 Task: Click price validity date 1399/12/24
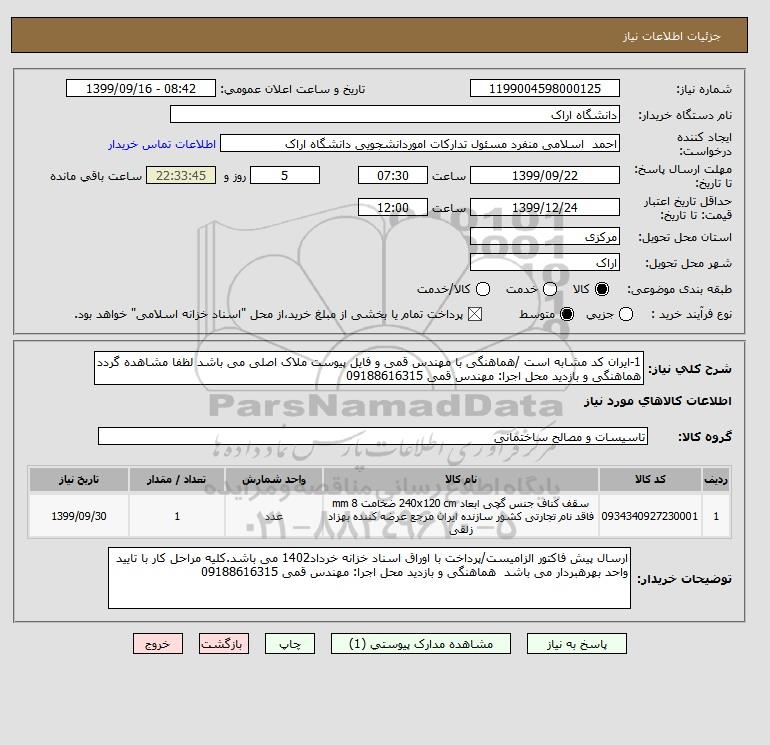[545, 207]
